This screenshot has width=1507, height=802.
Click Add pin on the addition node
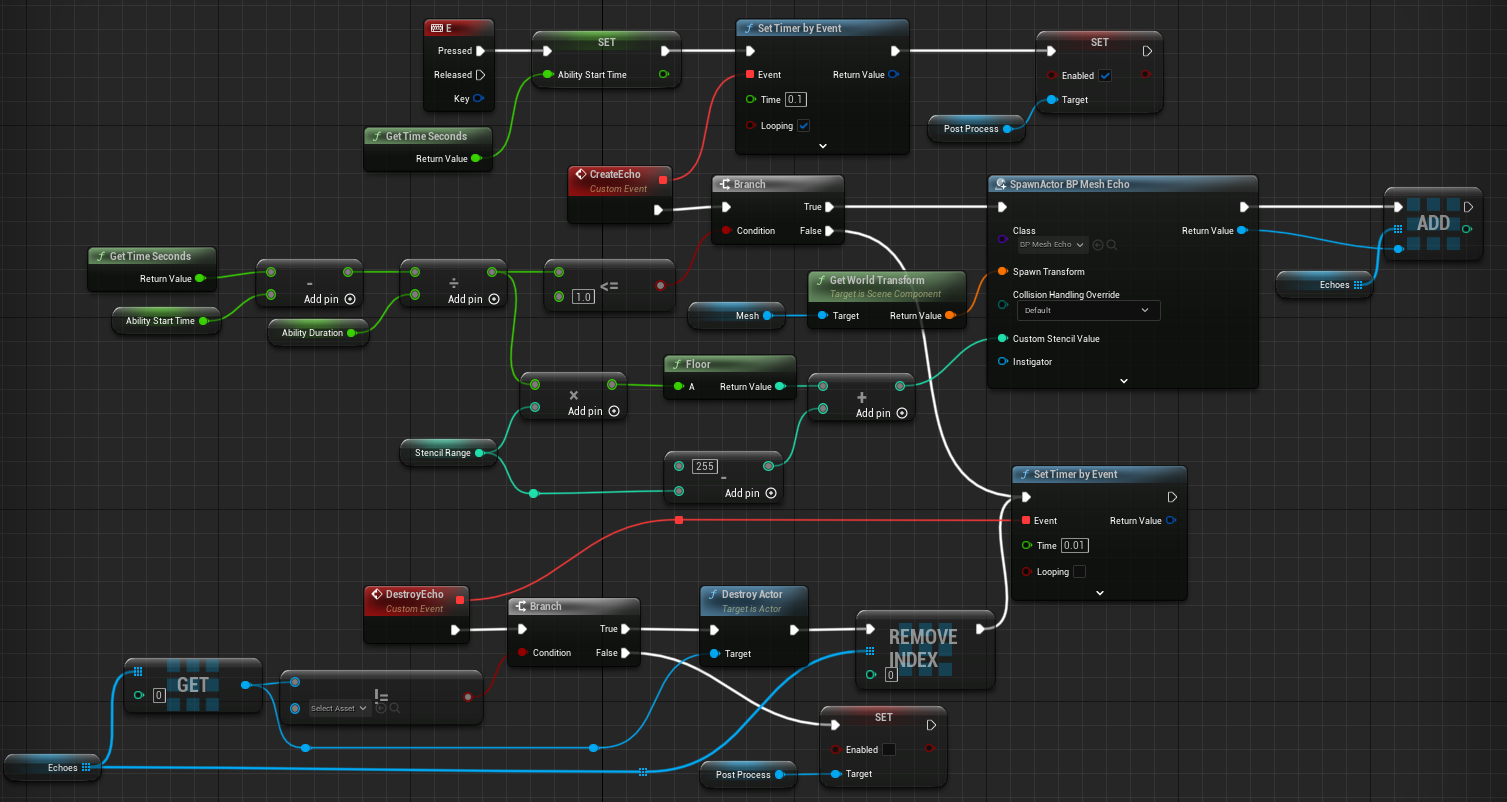click(x=901, y=413)
